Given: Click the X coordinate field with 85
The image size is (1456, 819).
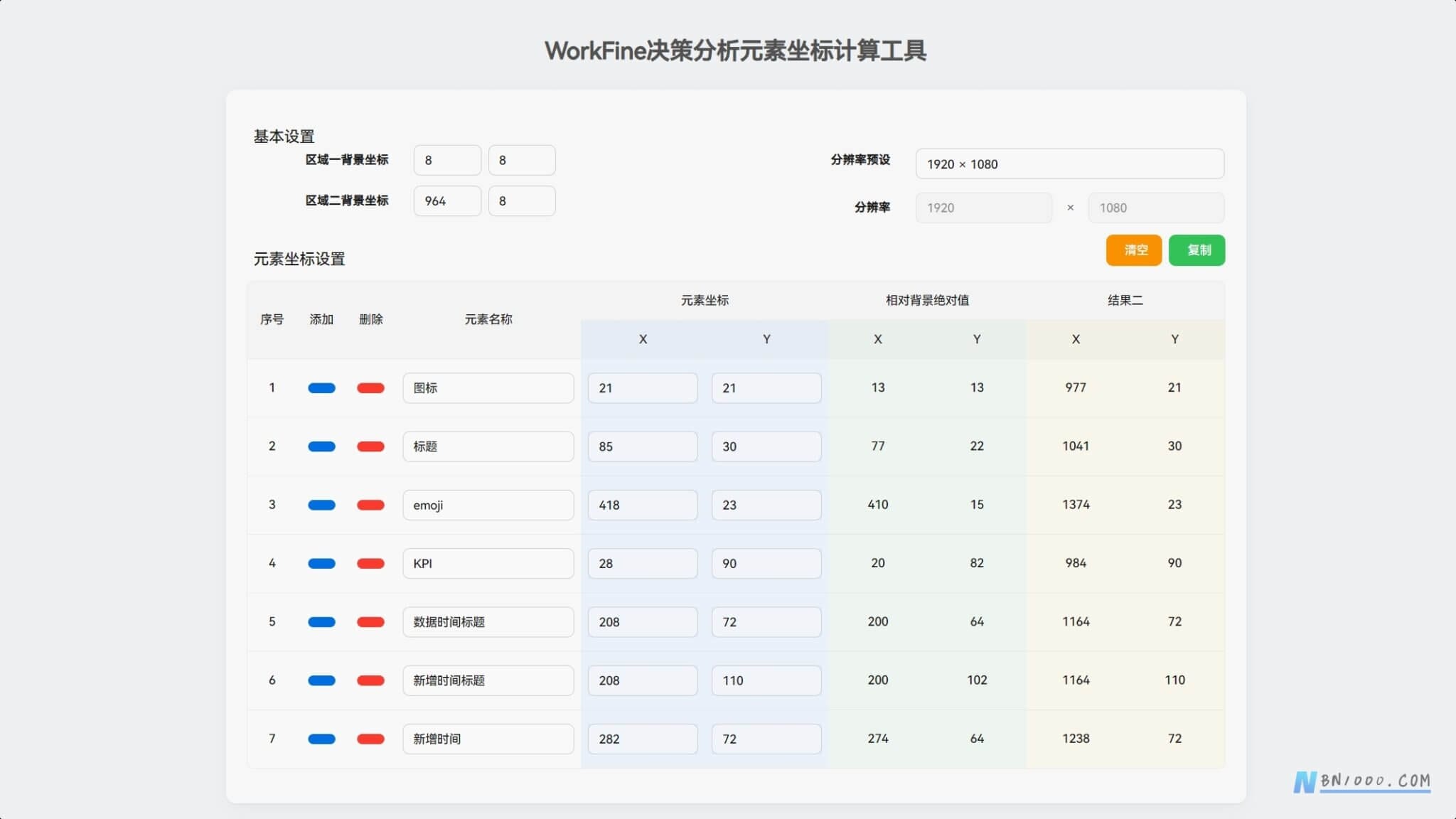Looking at the screenshot, I should click(643, 446).
